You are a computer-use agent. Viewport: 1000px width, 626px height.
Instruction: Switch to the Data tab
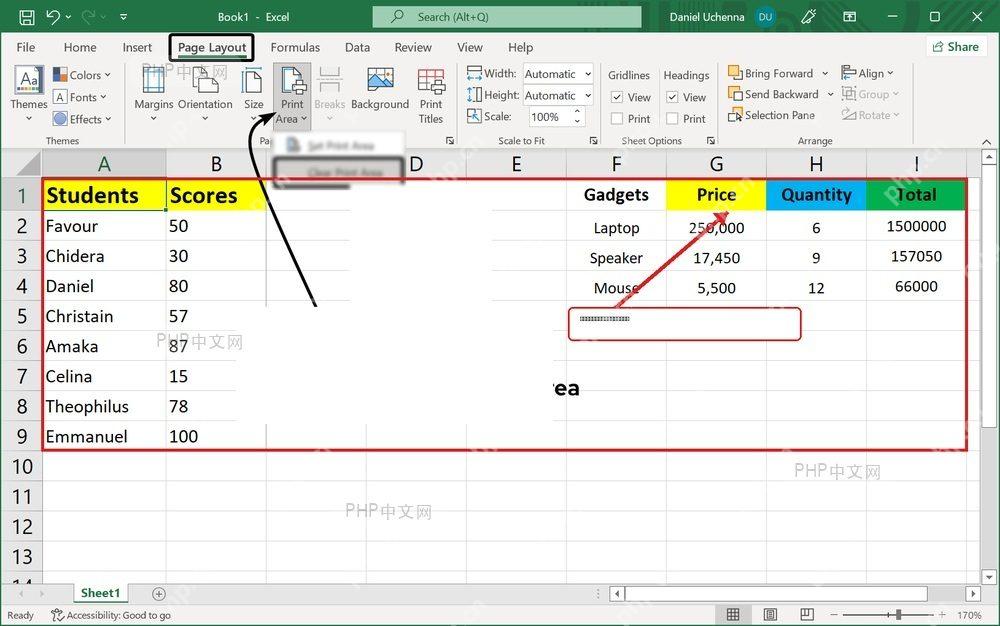point(357,47)
